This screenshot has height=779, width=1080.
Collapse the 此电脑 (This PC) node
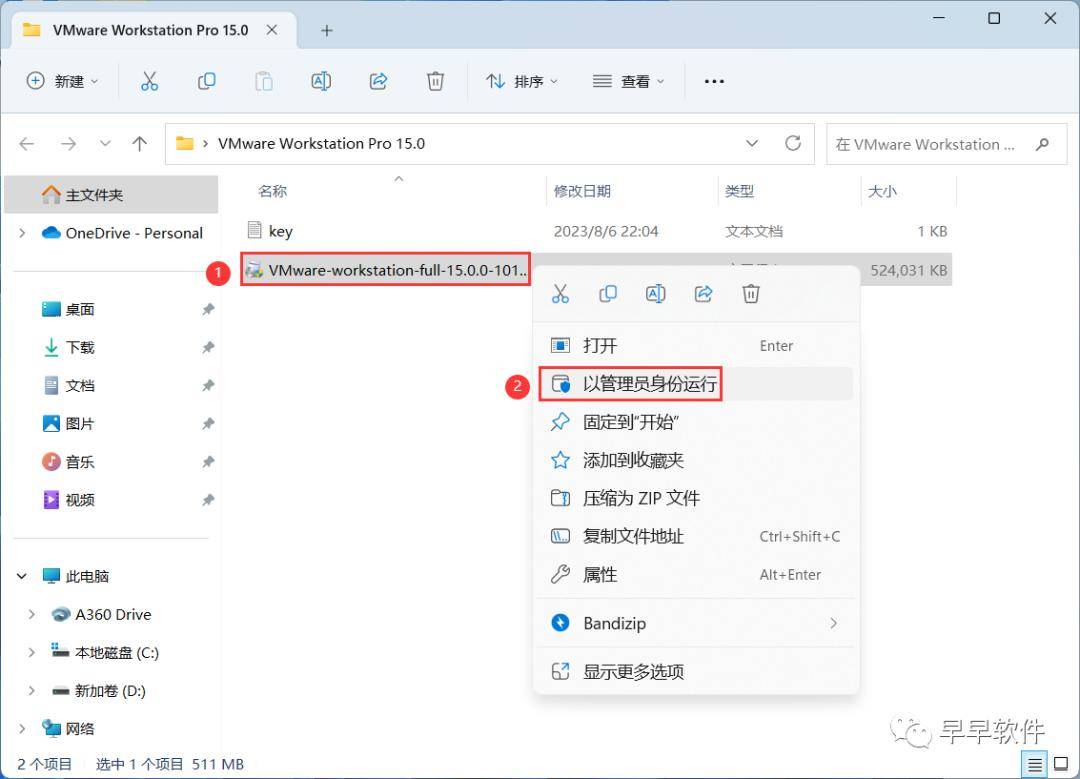[22, 576]
